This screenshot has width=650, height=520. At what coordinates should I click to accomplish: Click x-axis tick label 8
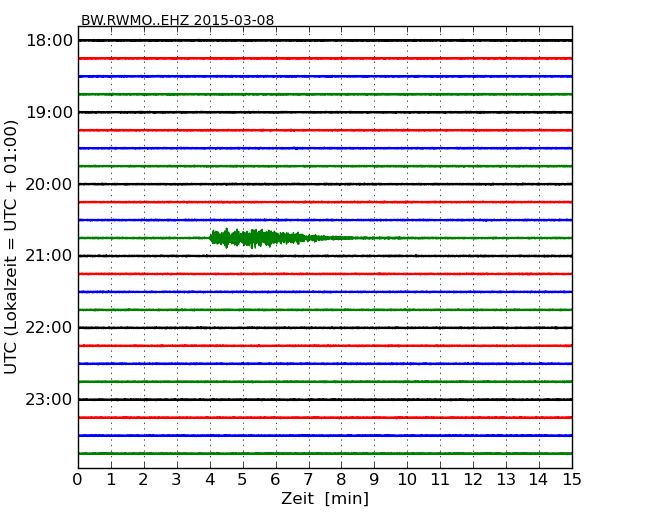(341, 480)
